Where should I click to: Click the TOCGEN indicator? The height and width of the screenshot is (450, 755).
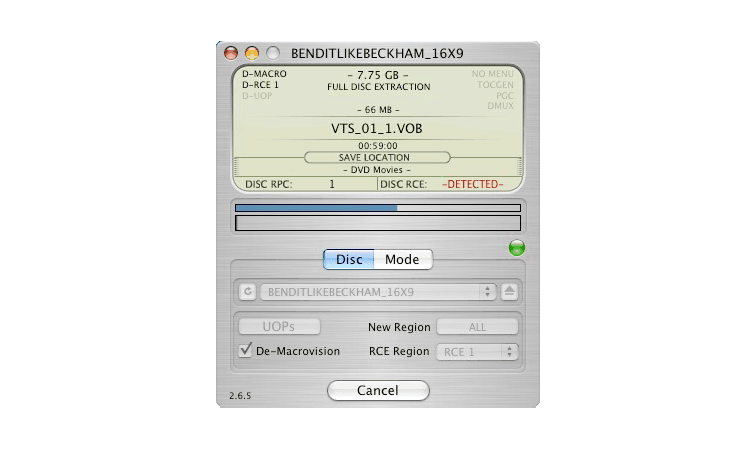(x=495, y=85)
